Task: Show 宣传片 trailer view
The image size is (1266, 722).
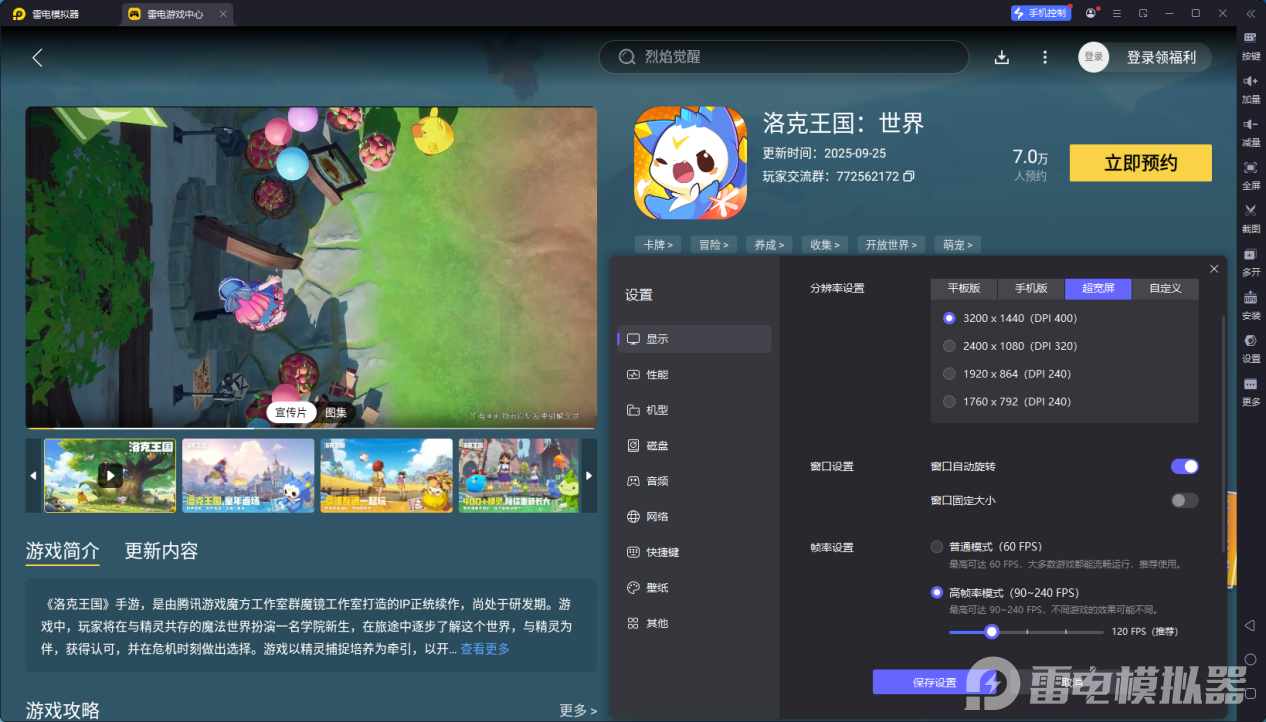Action: [x=291, y=412]
